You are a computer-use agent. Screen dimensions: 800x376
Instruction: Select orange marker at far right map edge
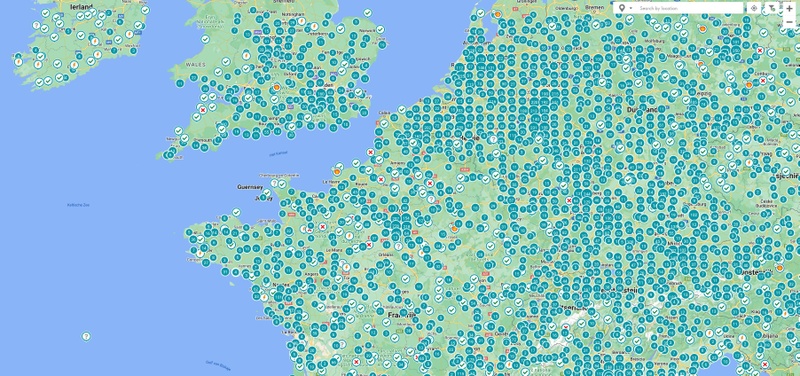coord(779,267)
